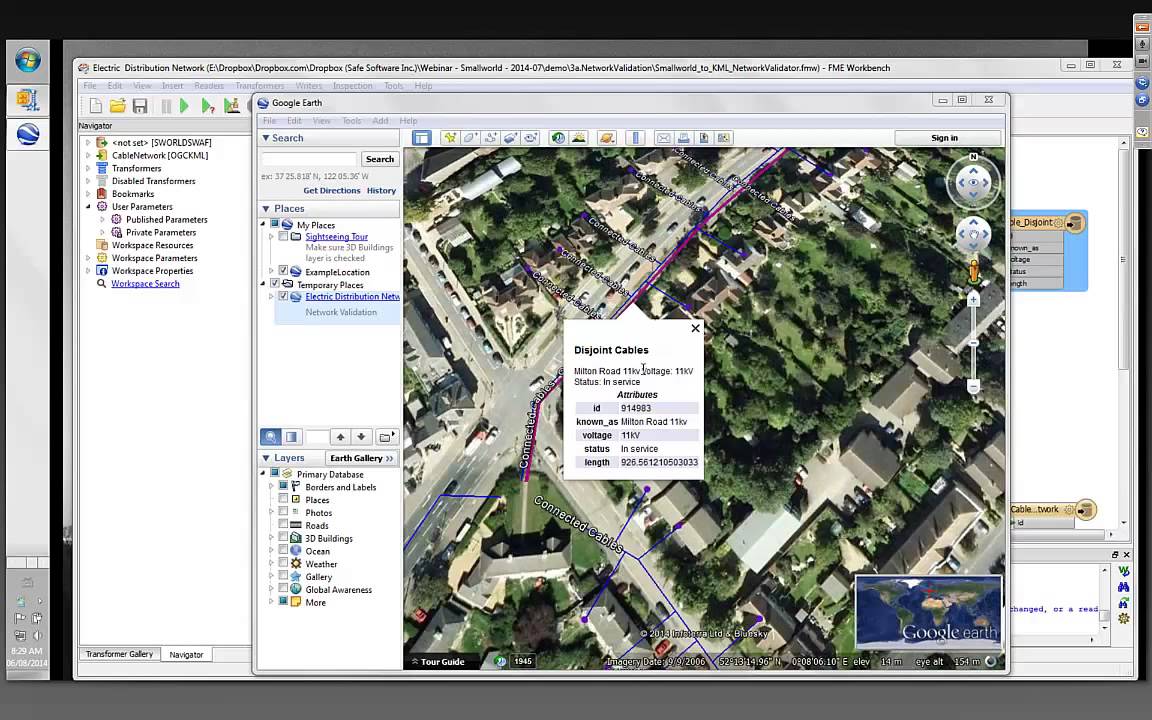
Task: Toggle the sunlight icon in toolbar
Action: [579, 138]
